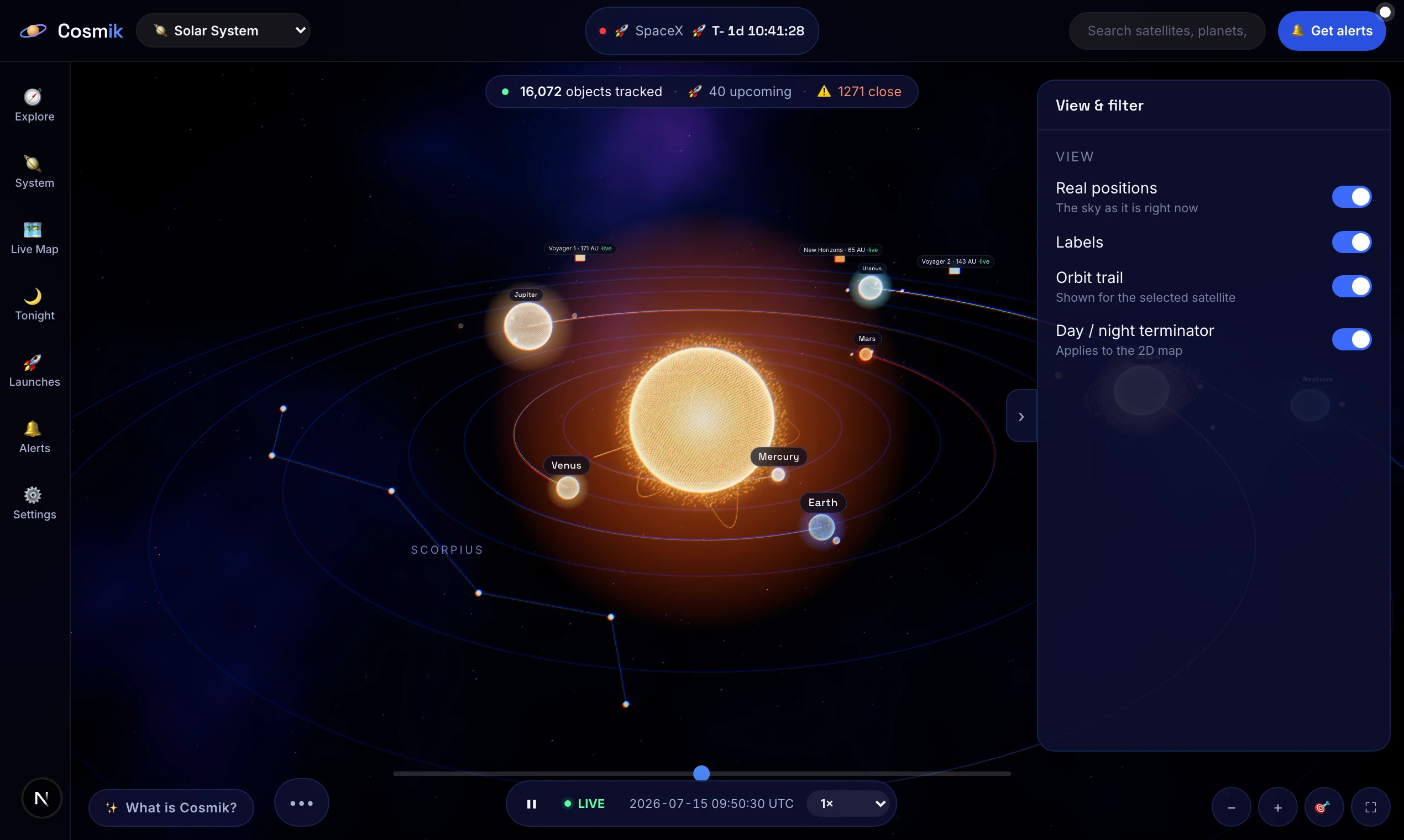Viewport: 1404px width, 840px height.
Task: Select the Sun in the center
Action: (x=701, y=419)
